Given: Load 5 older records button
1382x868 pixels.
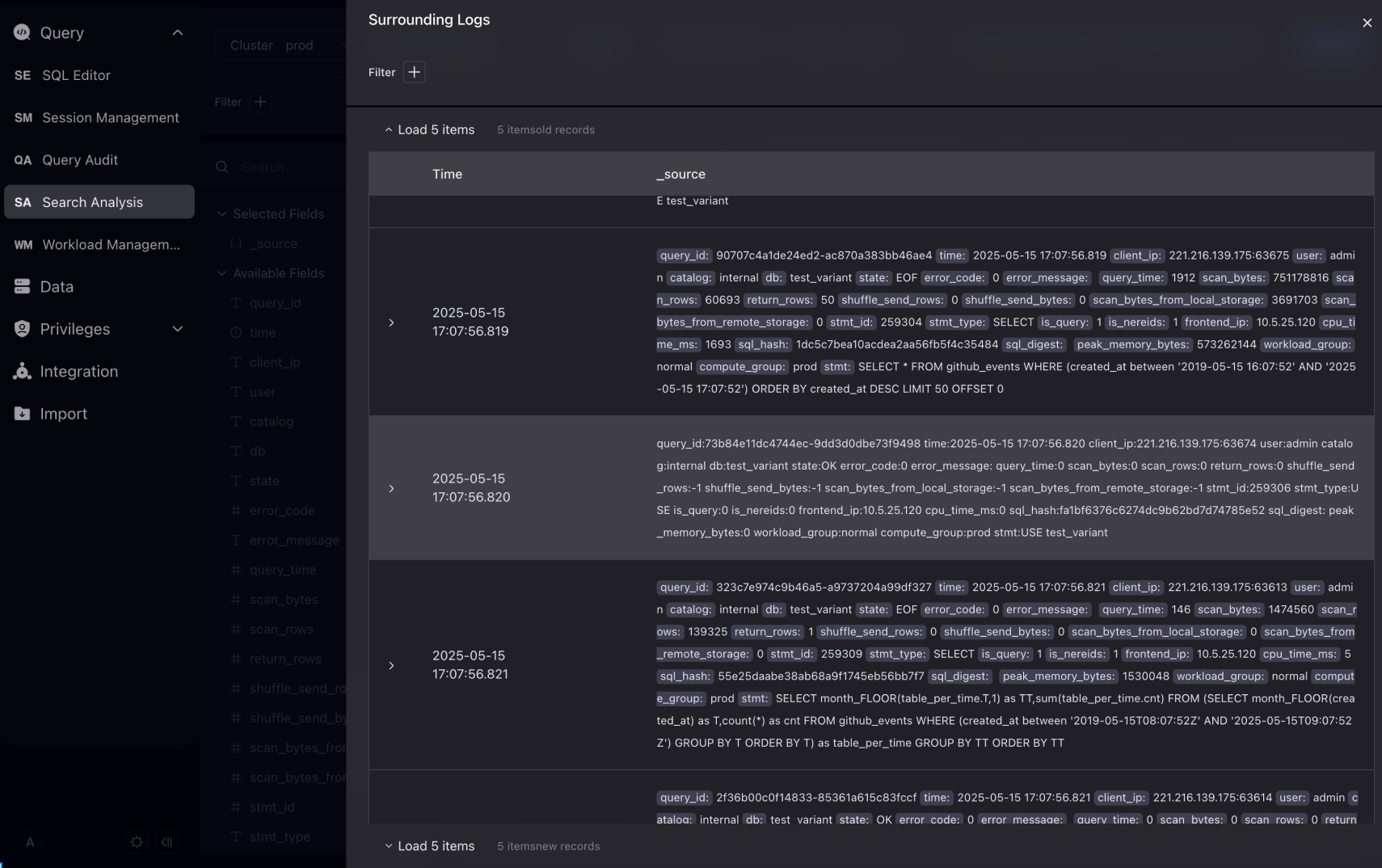Looking at the screenshot, I should click(429, 130).
